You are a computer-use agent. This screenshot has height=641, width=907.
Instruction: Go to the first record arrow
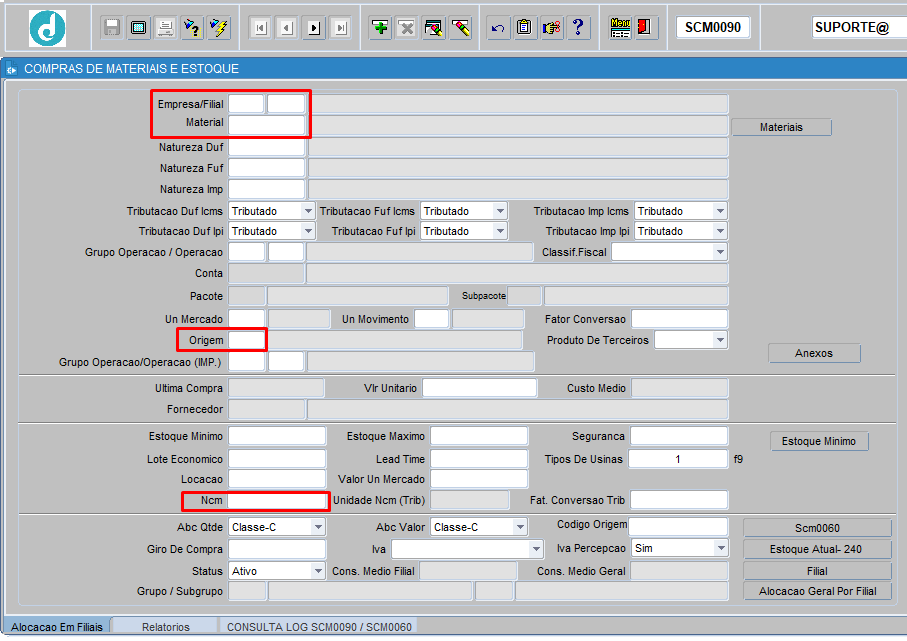coord(260,28)
